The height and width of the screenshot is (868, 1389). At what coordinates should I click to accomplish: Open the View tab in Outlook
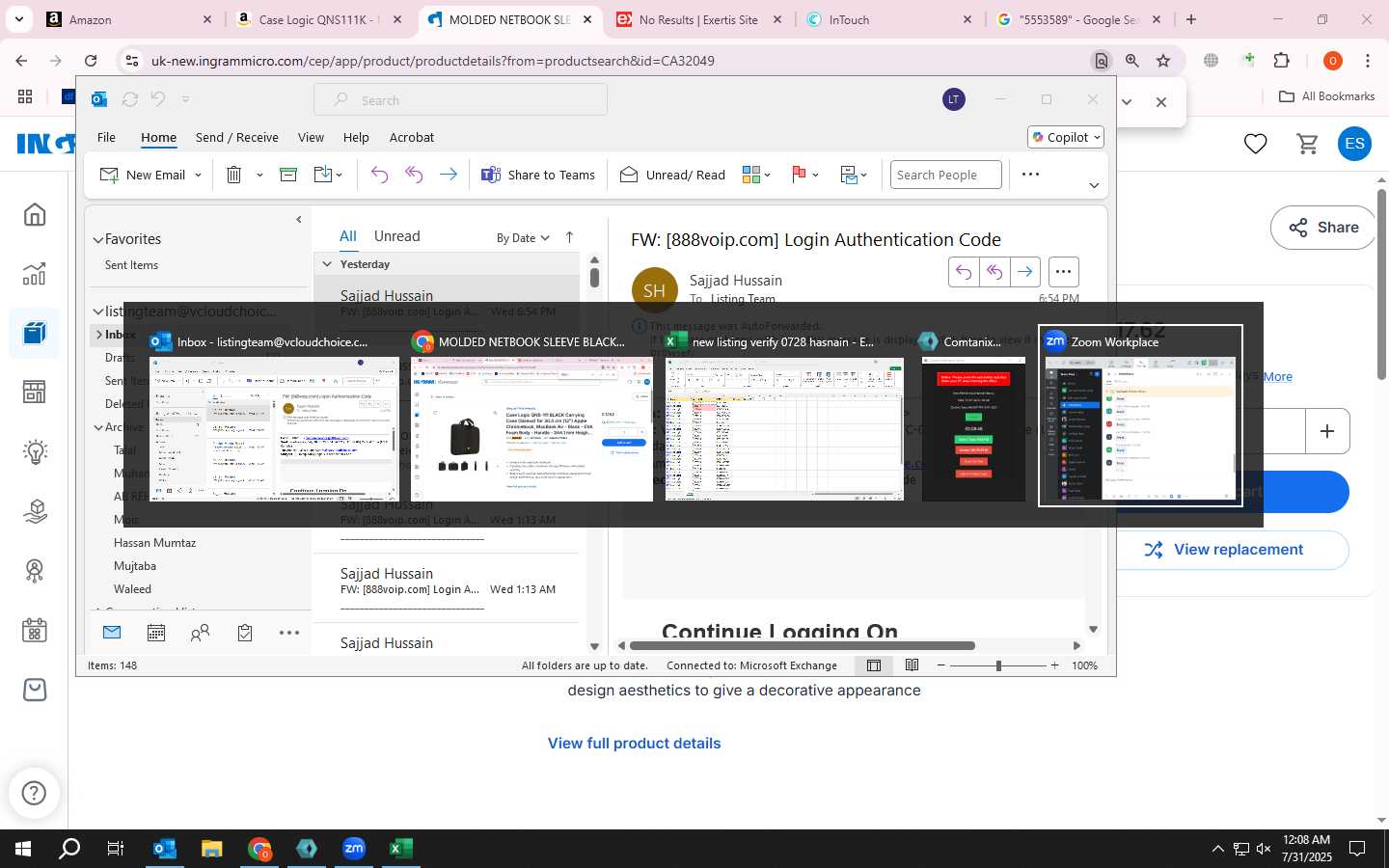311,137
